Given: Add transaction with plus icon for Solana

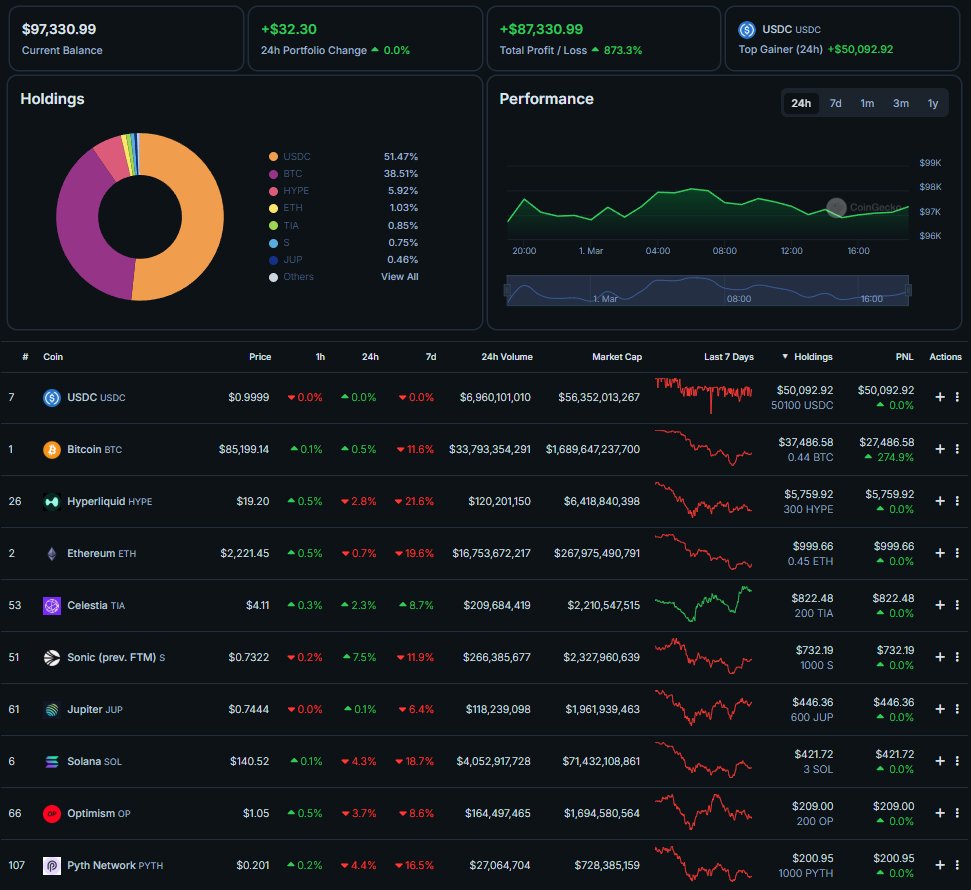Looking at the screenshot, I should point(939,761).
